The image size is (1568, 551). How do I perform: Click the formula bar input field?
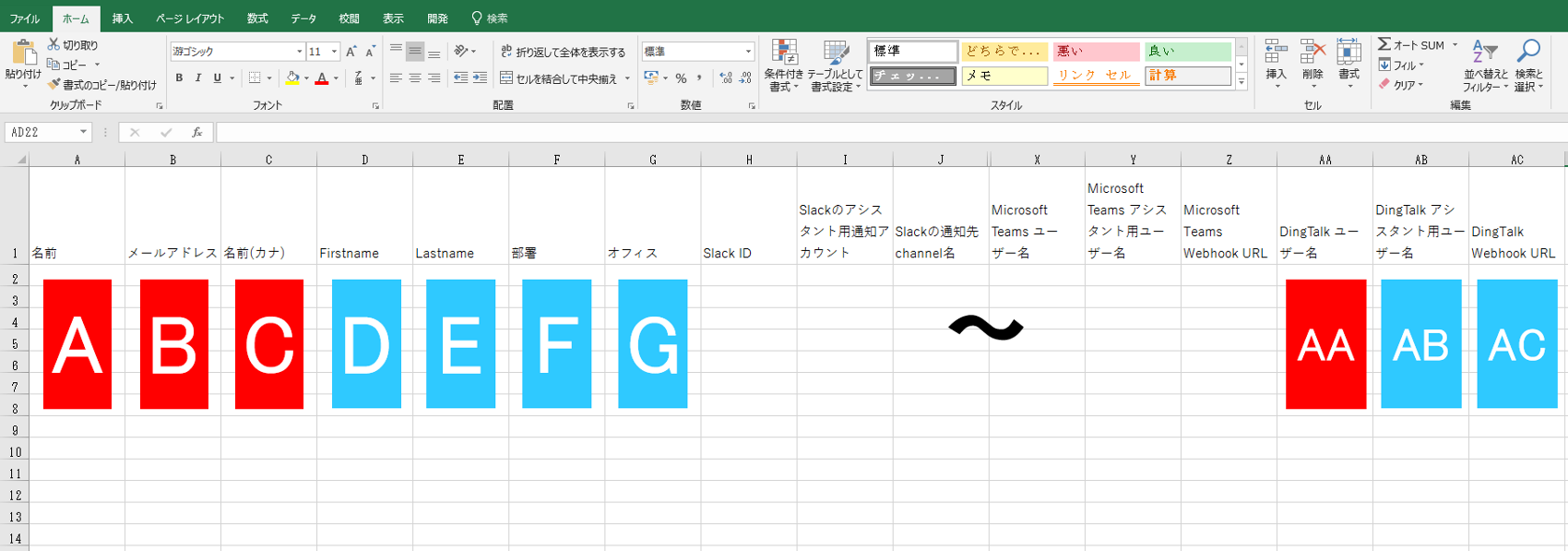click(x=891, y=132)
